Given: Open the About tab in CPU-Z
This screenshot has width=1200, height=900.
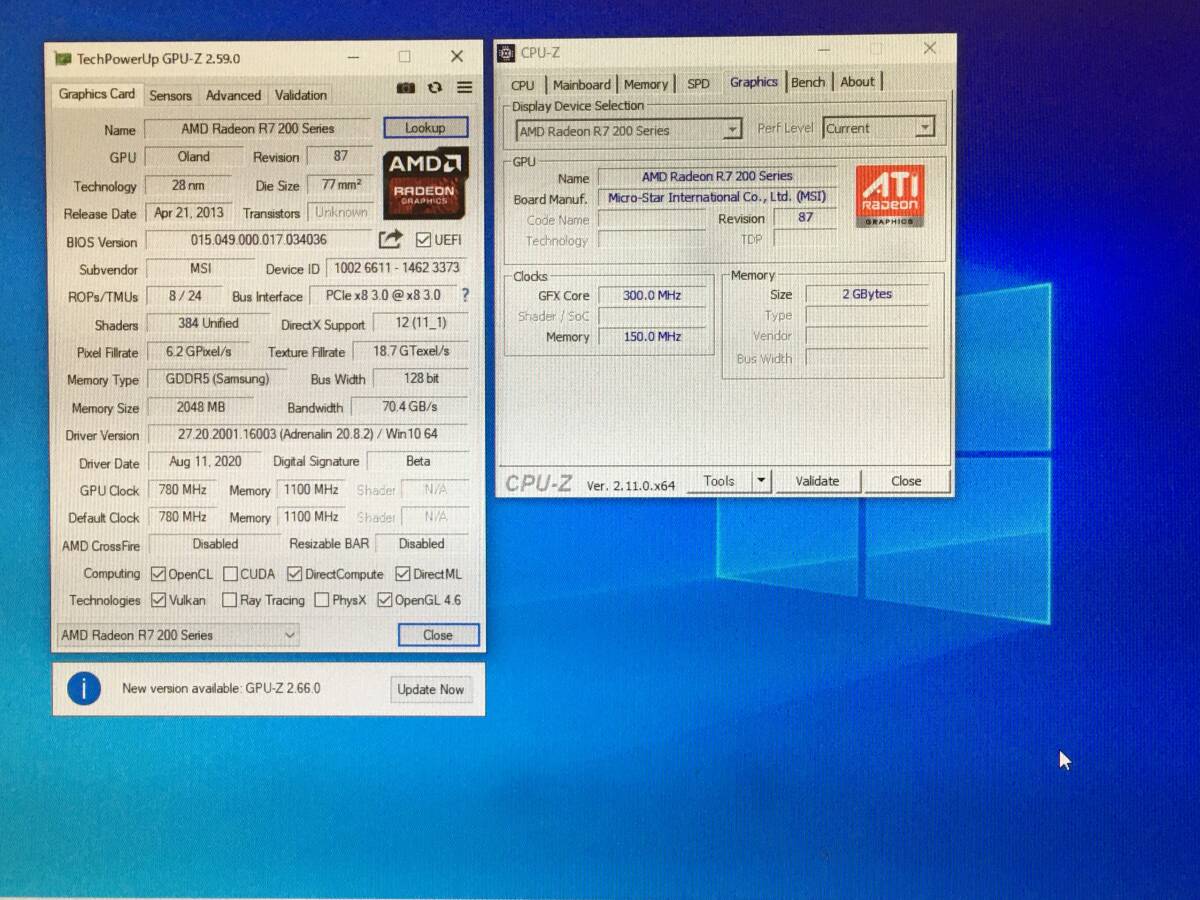Looking at the screenshot, I should (x=857, y=82).
